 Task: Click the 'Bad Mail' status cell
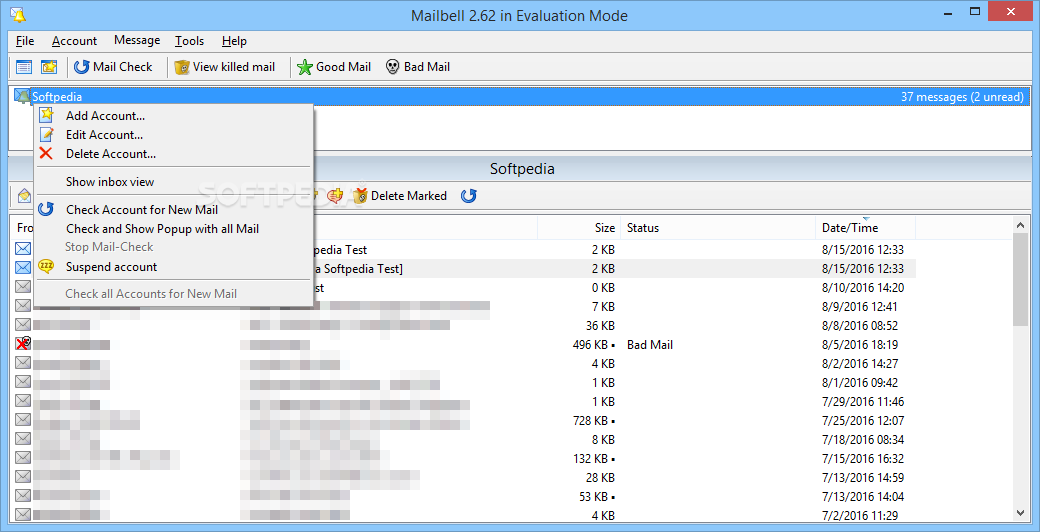[650, 344]
